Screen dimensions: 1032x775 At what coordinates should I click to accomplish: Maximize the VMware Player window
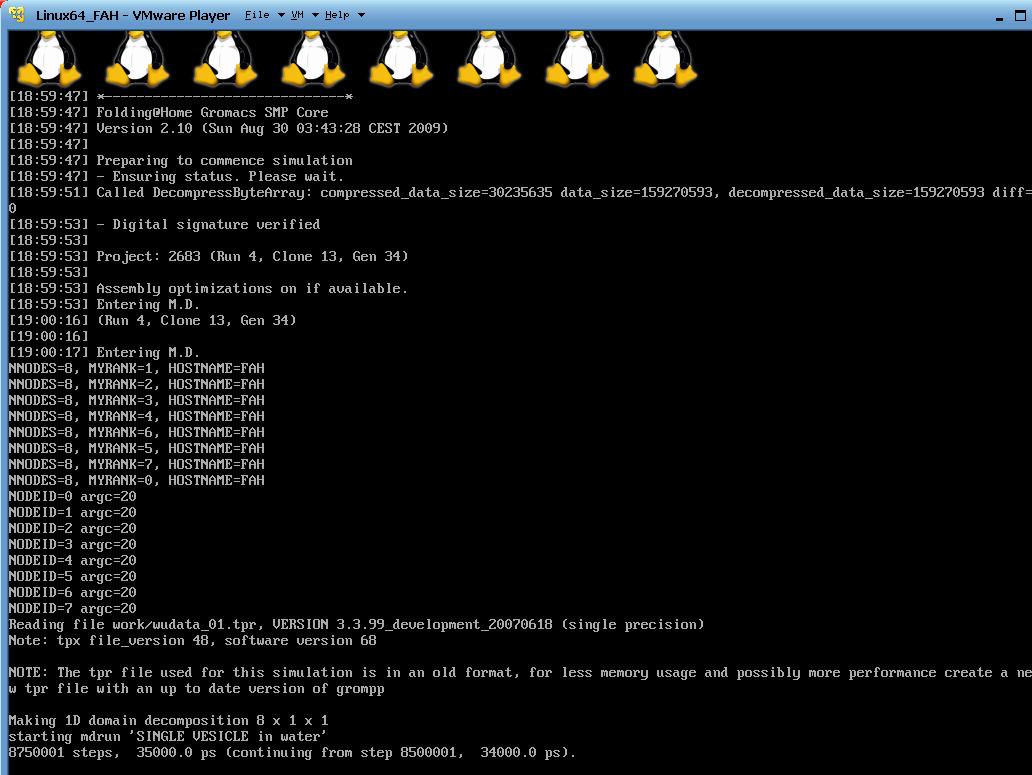click(x=1020, y=15)
